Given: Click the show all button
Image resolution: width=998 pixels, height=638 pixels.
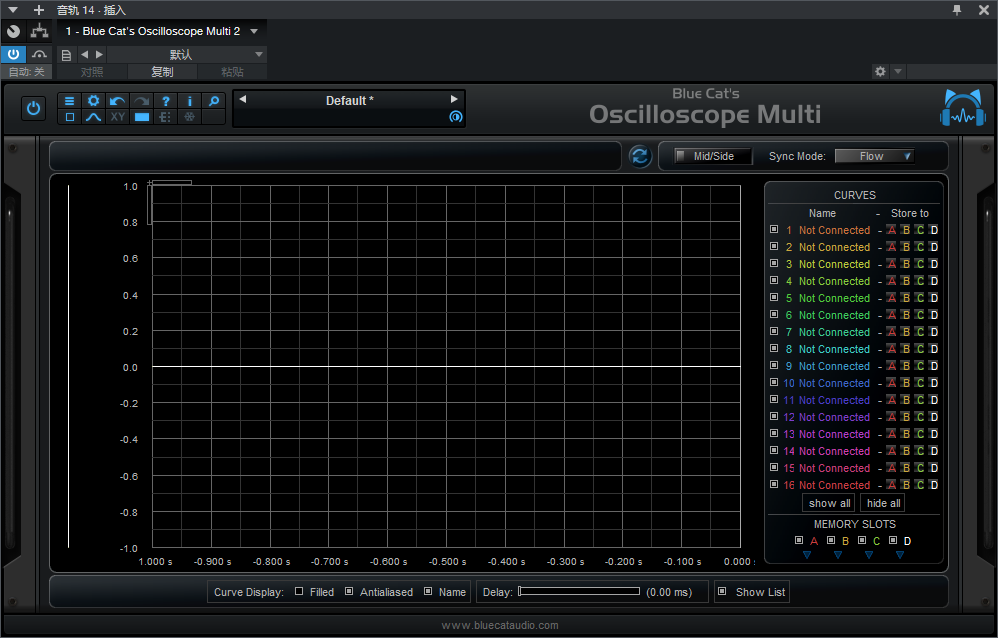Looking at the screenshot, I should coord(829,503).
